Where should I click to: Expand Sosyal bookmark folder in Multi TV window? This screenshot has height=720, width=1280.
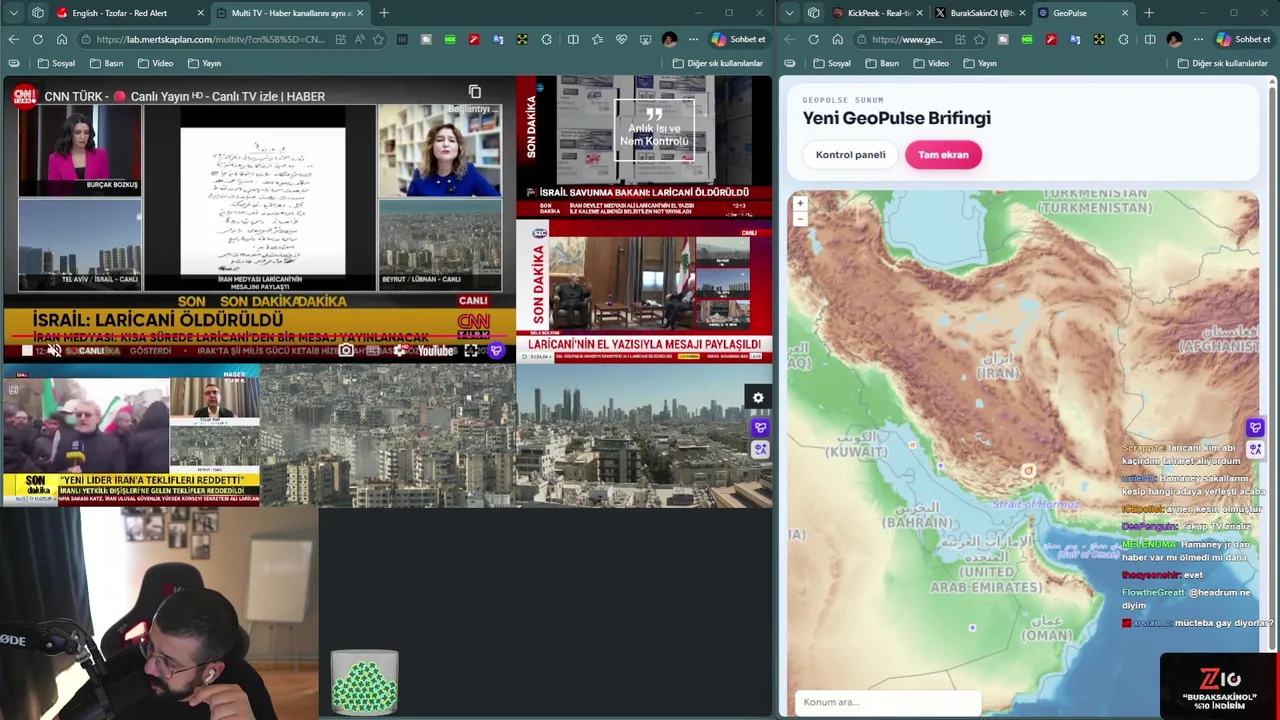coord(56,63)
